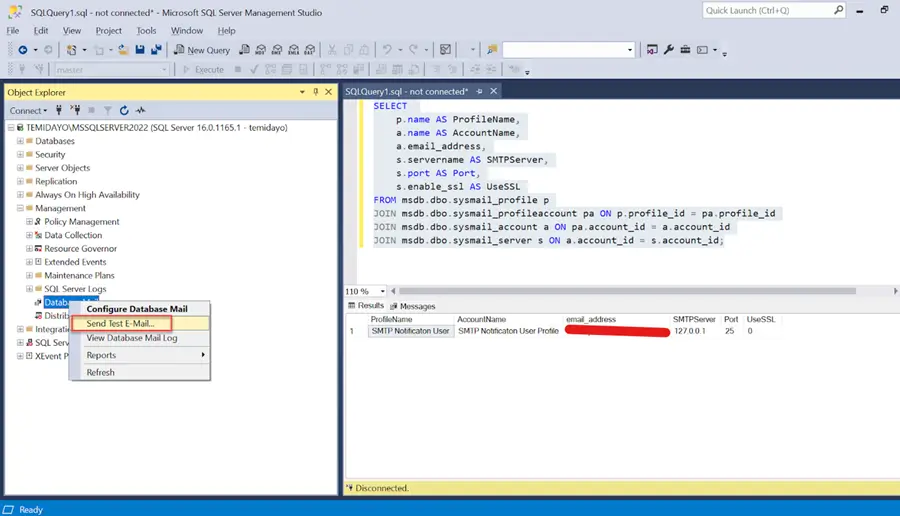900x516 pixels.
Task: Expand the Policy Management node
Action: pyautogui.click(x=29, y=222)
